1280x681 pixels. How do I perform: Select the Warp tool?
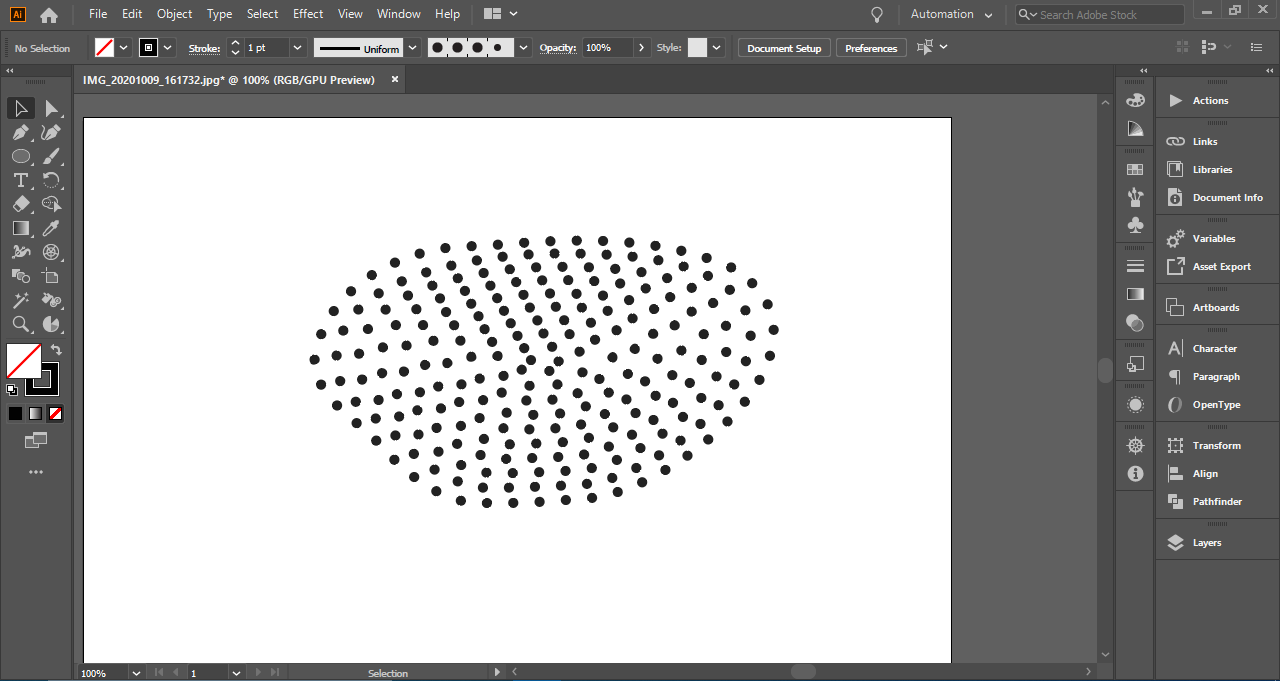tap(21, 252)
